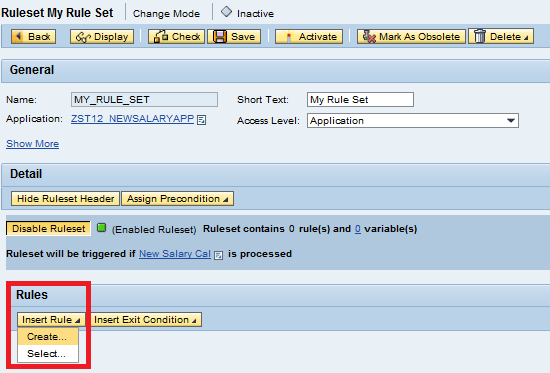The image size is (550, 373).
Task: Click the Disable Ruleset button
Action: [x=48, y=228]
